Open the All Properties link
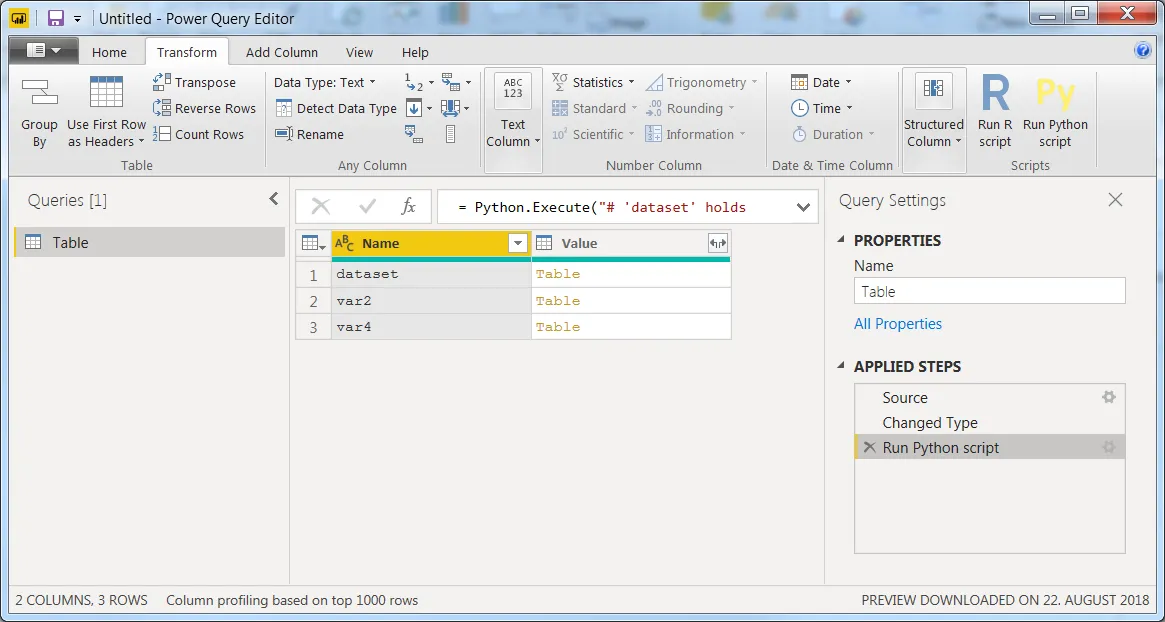The width and height of the screenshot is (1165, 622). point(898,323)
